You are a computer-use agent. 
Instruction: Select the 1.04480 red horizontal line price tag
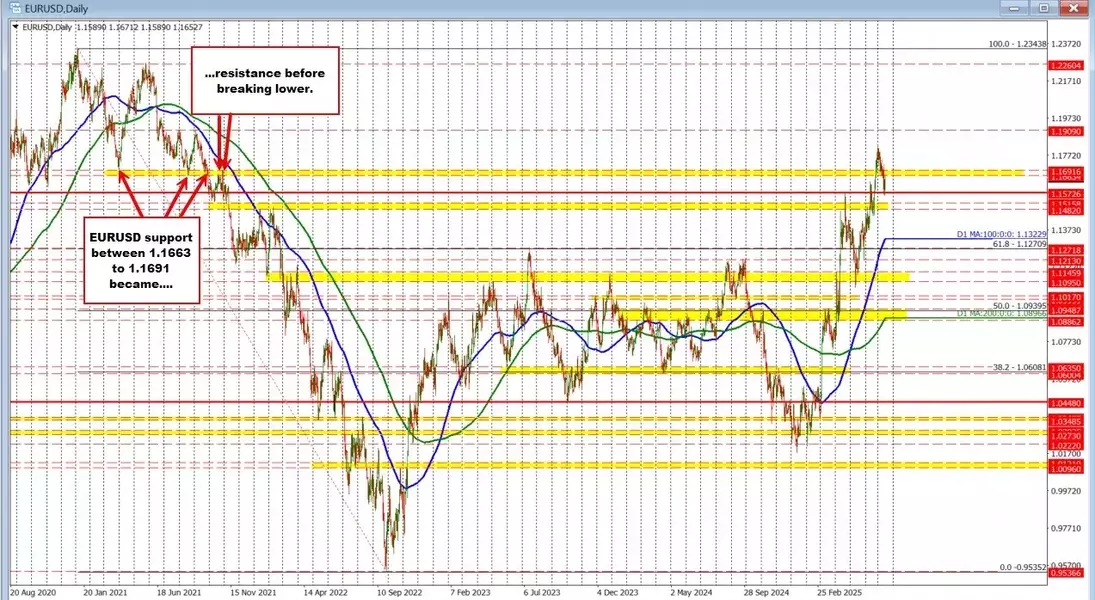[x=1065, y=403]
